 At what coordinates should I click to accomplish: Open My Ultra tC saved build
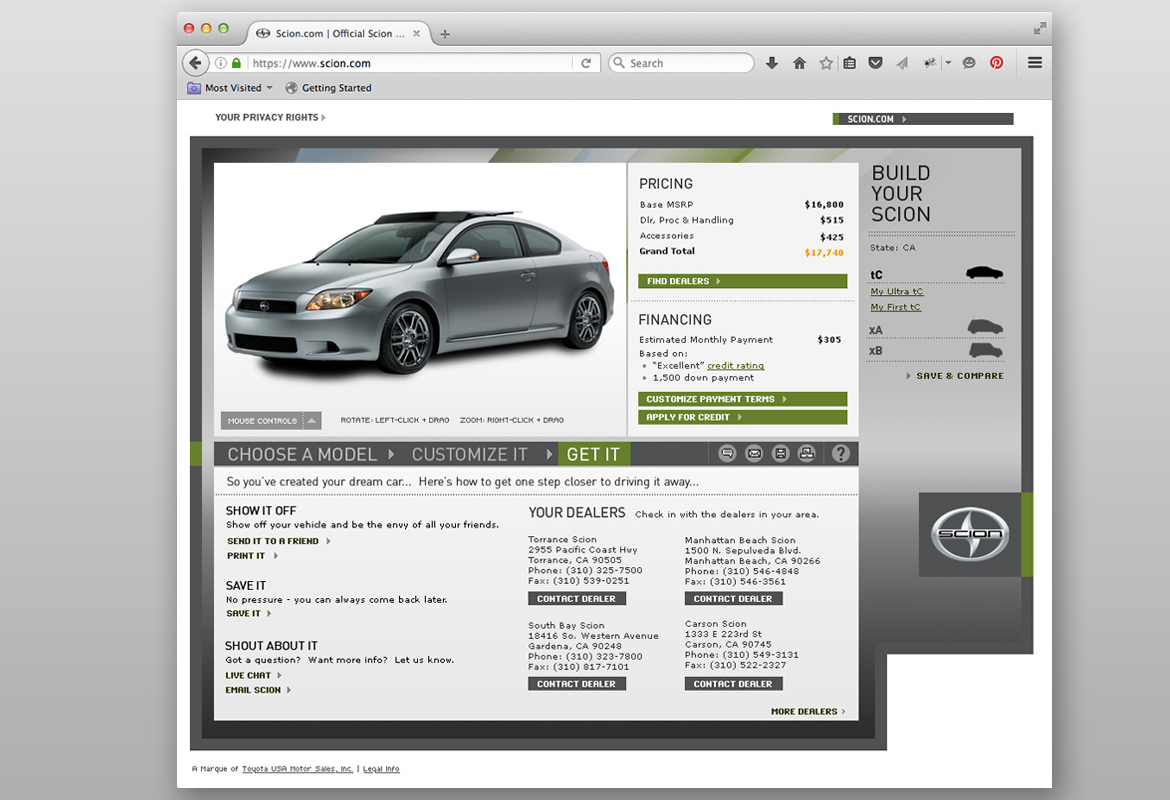[x=897, y=292]
